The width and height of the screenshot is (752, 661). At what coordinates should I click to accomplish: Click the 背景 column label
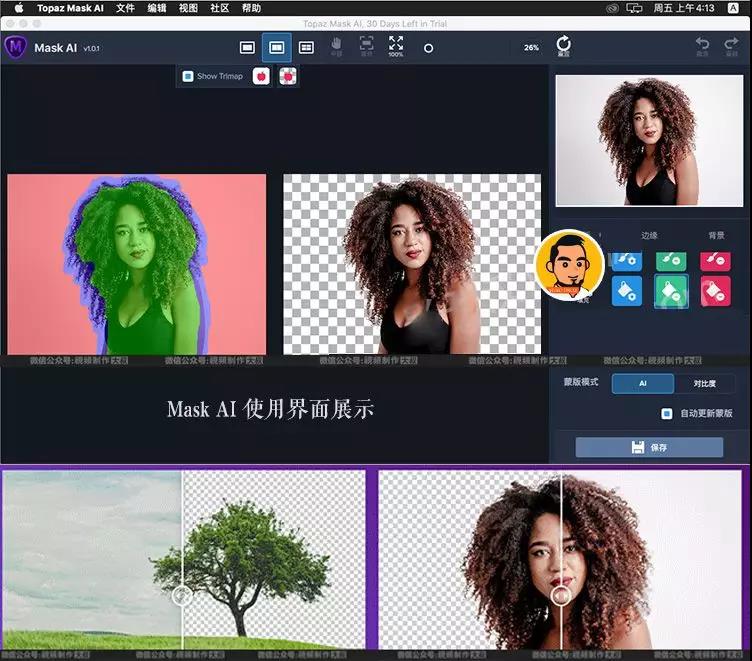pyautogui.click(x=717, y=236)
